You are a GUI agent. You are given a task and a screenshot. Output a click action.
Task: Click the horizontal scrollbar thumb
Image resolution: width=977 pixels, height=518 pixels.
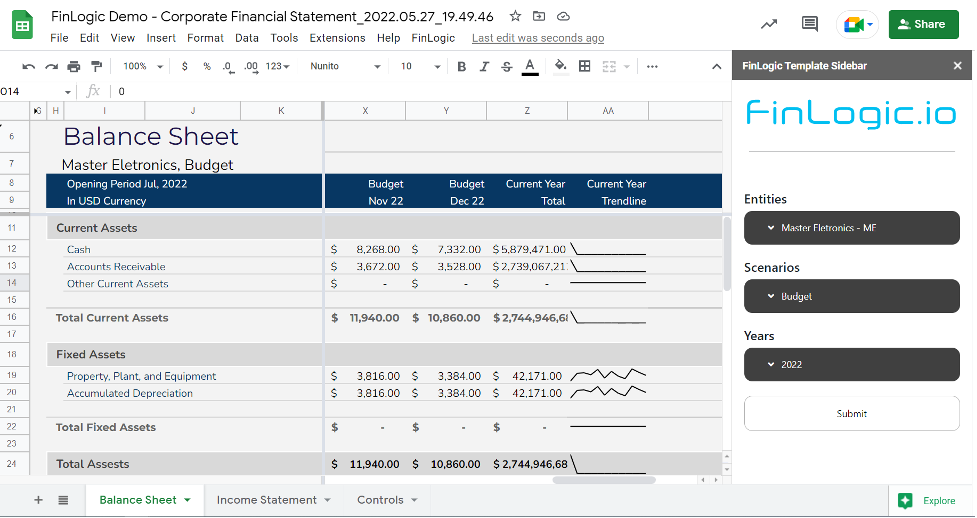point(604,480)
